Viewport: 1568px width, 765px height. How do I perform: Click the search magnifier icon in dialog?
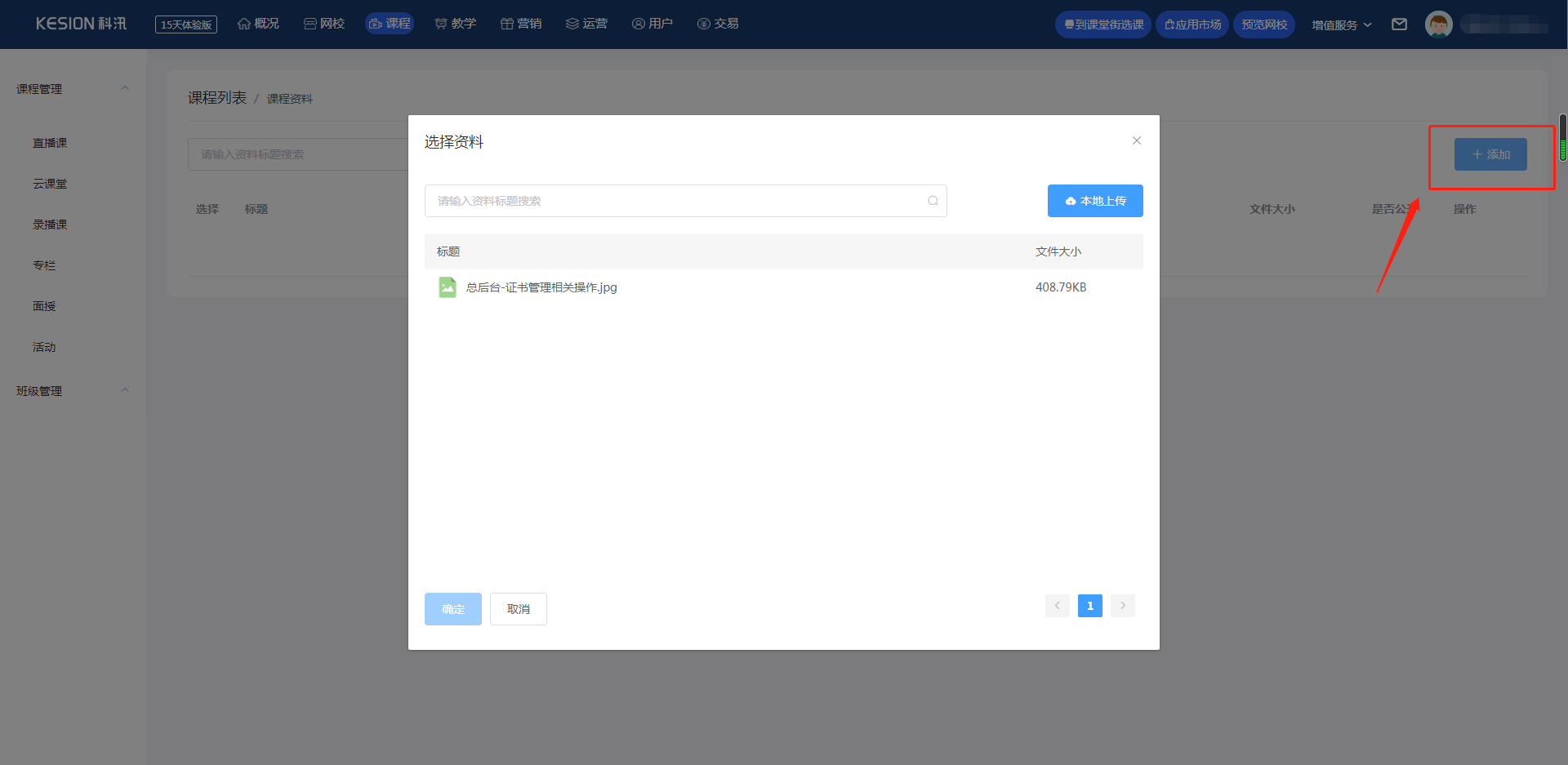point(933,201)
